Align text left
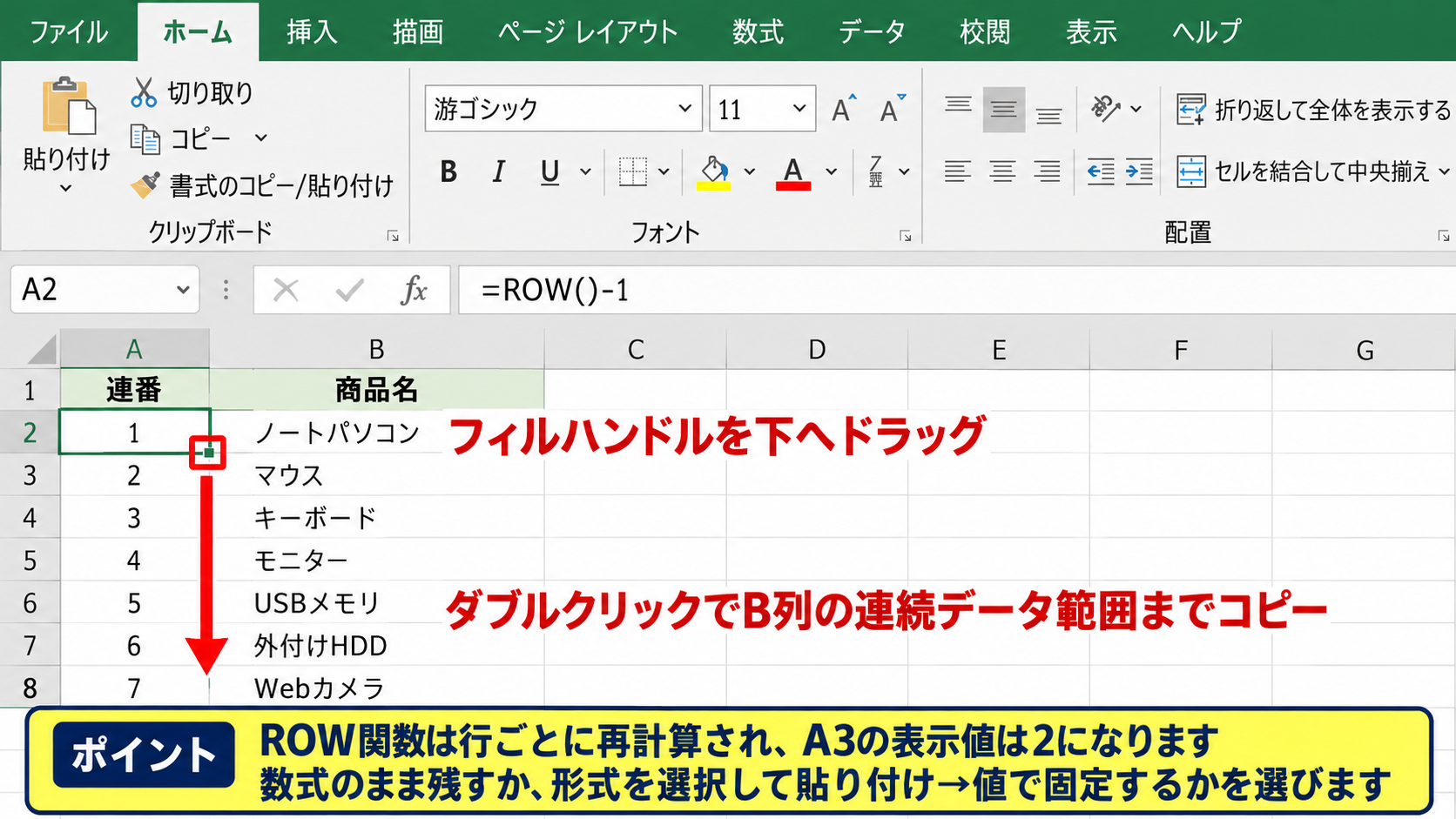This screenshot has height=819, width=1456. point(958,172)
